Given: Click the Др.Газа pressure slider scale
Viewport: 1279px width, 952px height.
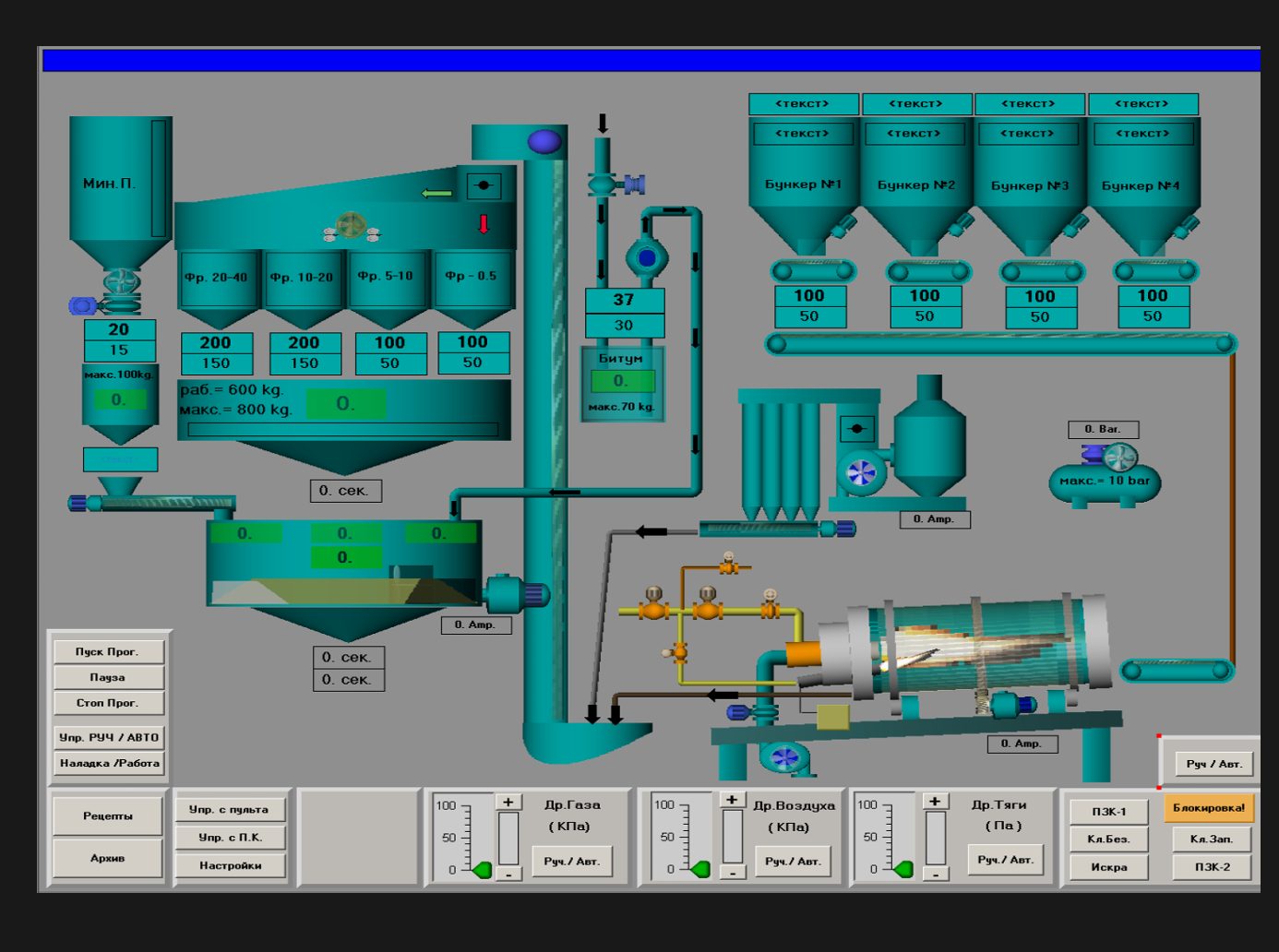Looking at the screenshot, I should (467, 837).
